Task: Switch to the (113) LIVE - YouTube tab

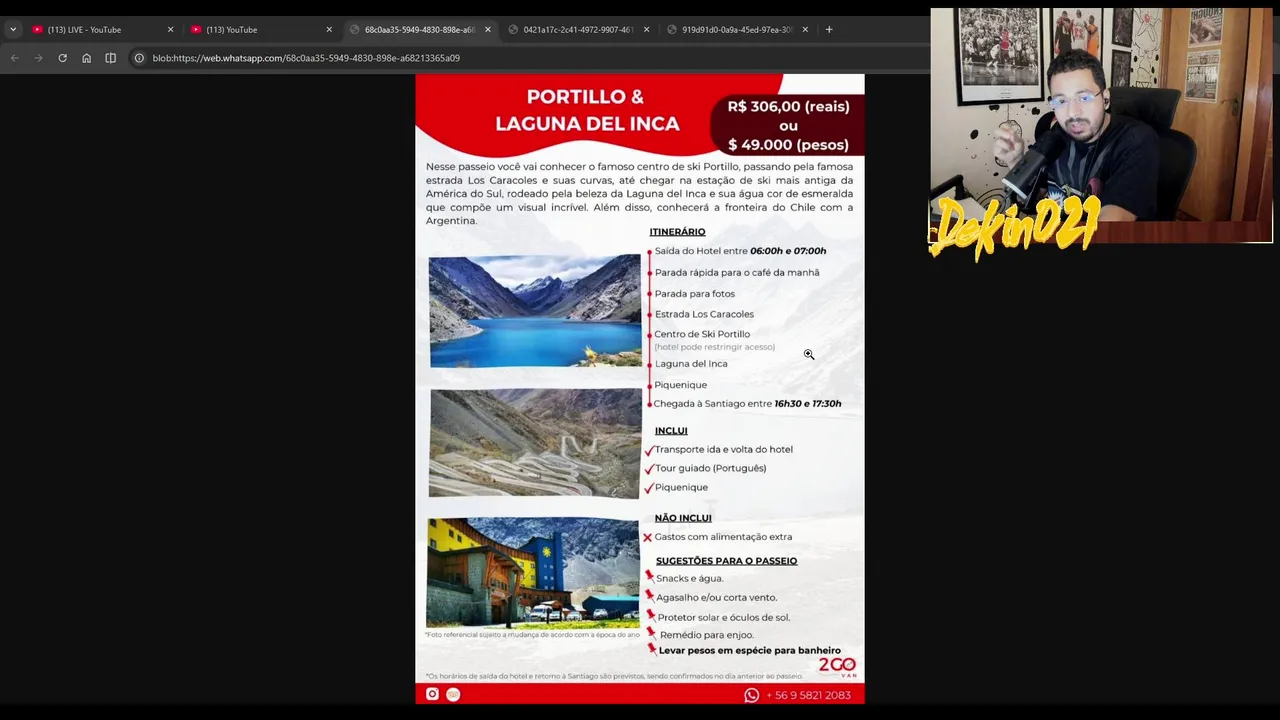Action: 100,30
